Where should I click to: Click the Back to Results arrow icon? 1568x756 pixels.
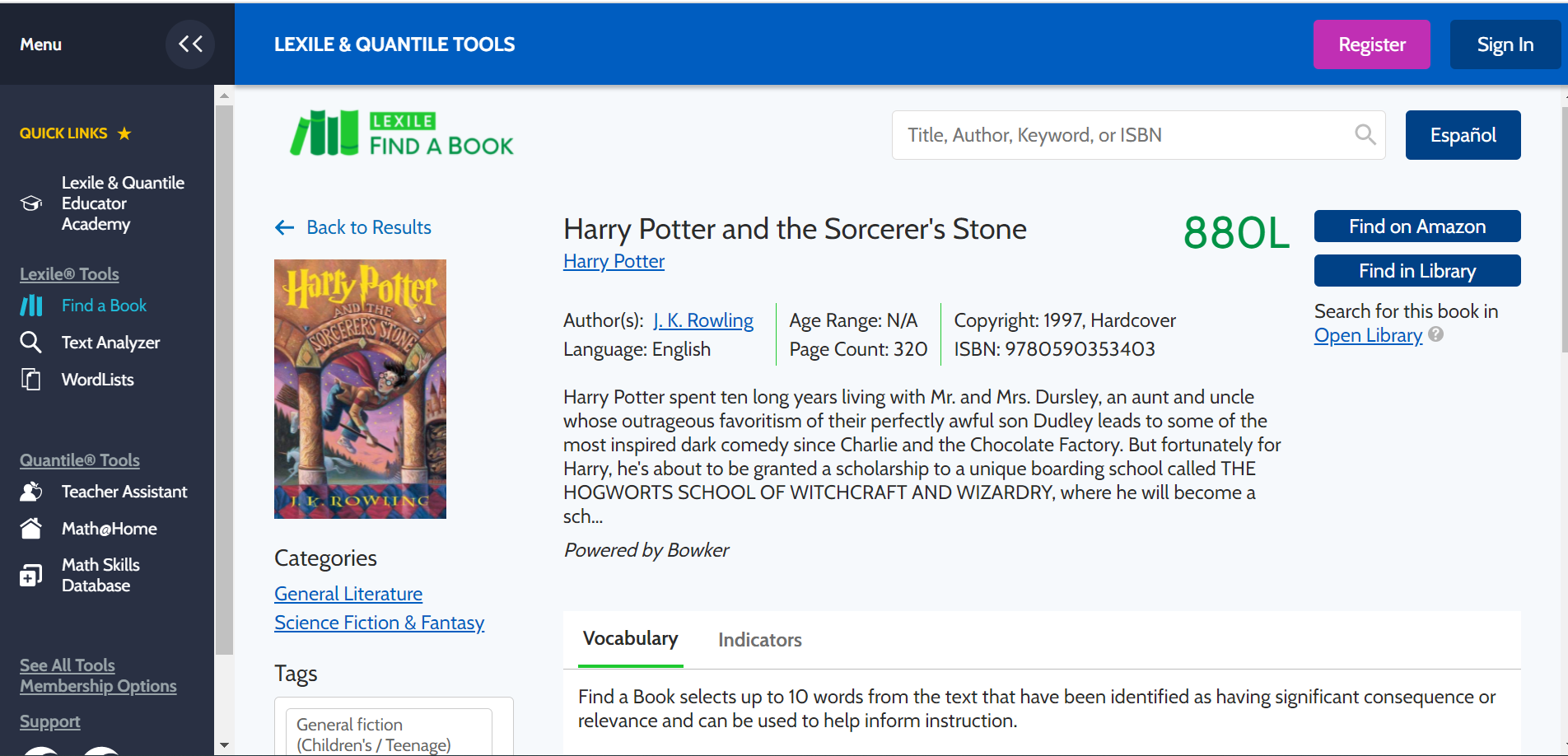(x=285, y=227)
